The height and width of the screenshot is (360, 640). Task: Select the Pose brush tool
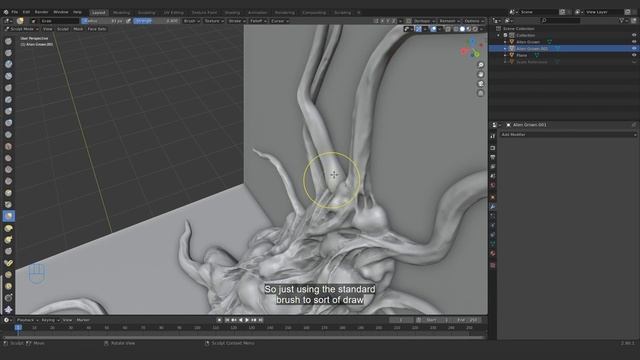[8, 263]
